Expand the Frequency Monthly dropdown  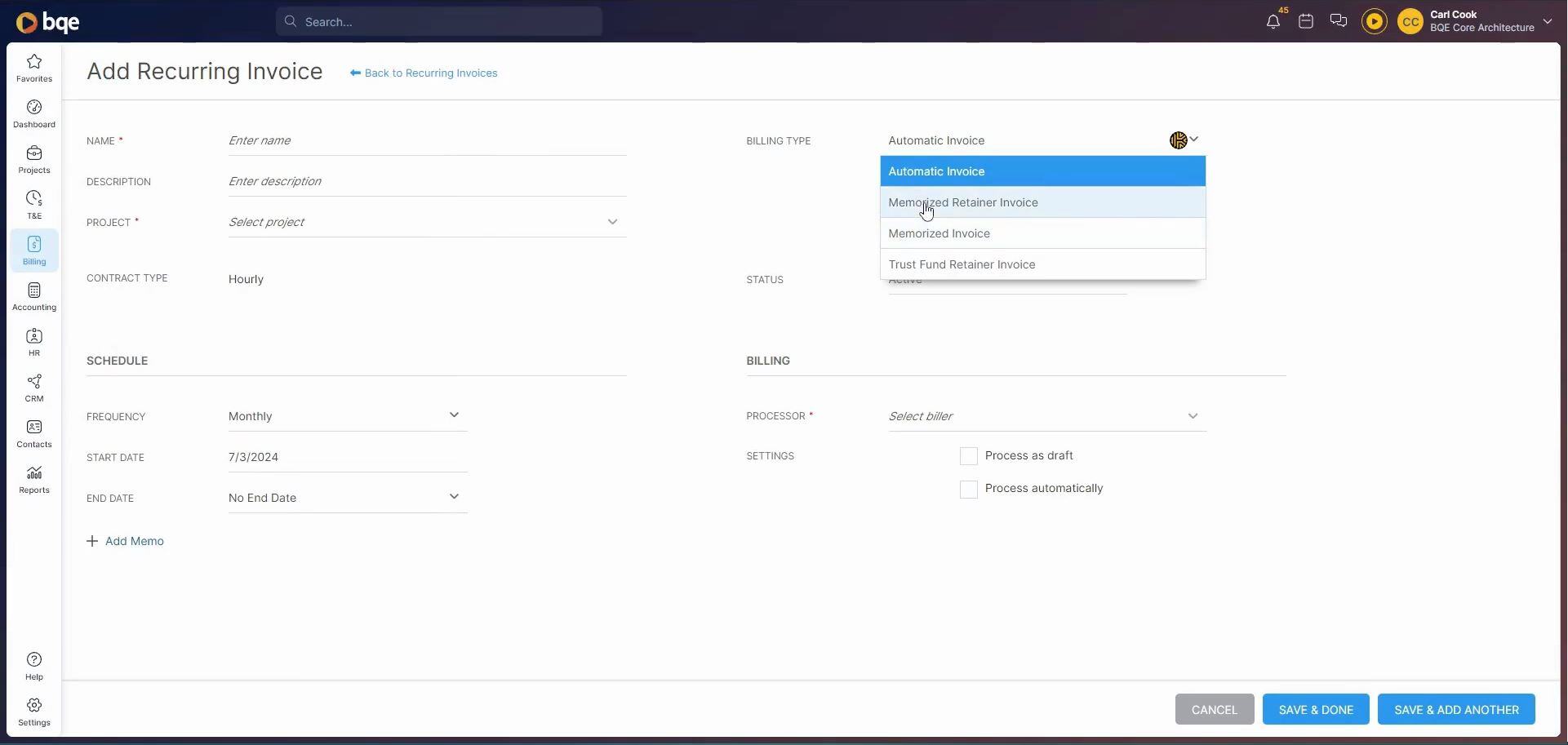[348, 416]
